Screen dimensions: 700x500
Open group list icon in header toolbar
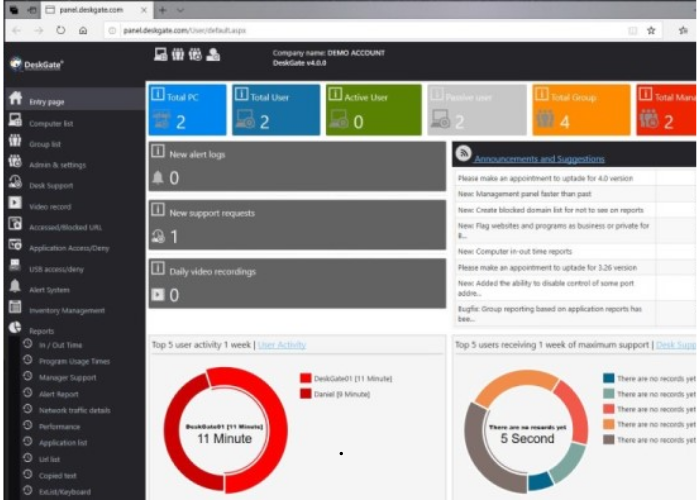click(x=178, y=54)
